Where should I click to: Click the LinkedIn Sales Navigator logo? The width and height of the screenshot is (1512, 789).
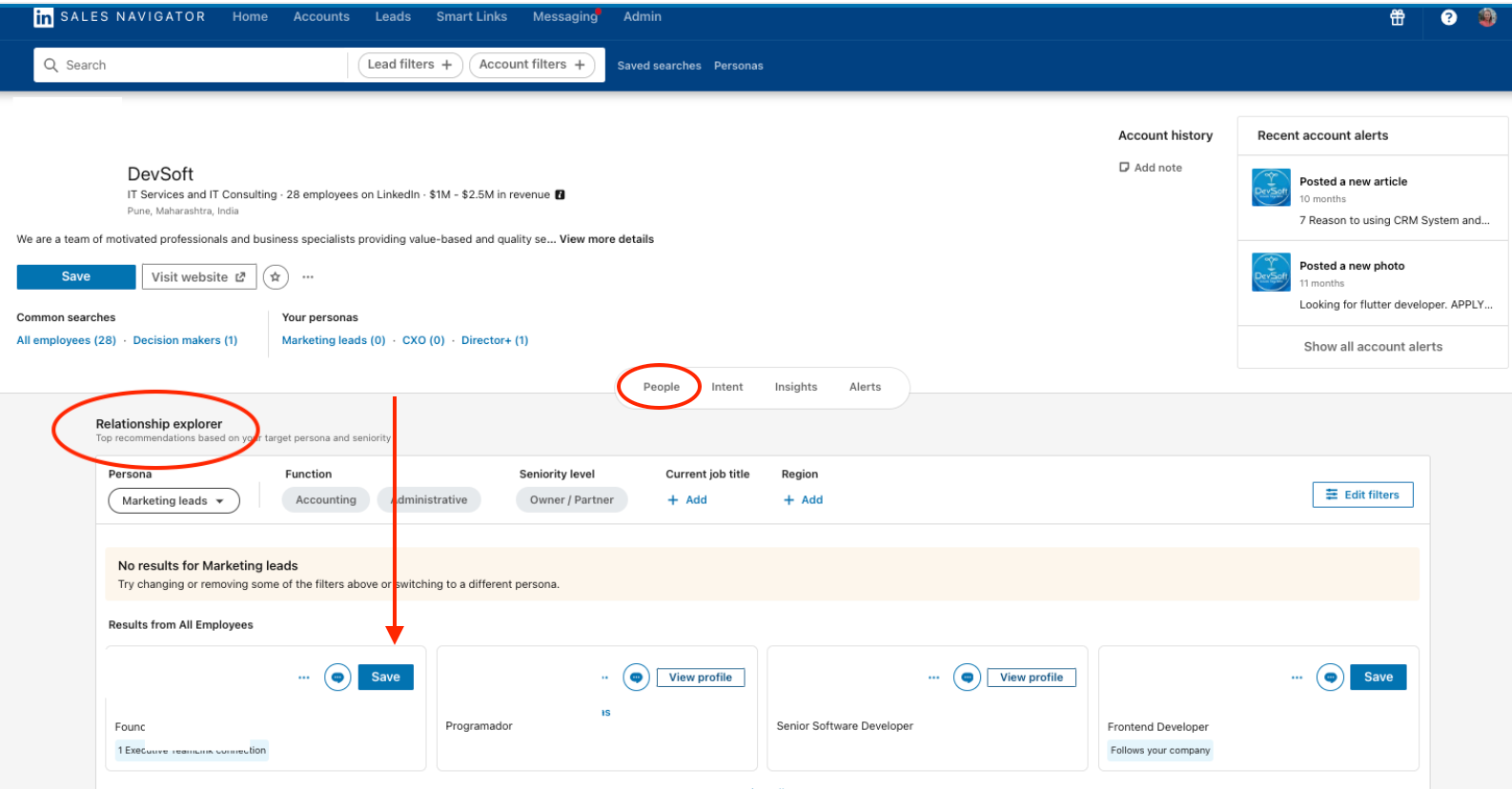pyautogui.click(x=119, y=17)
